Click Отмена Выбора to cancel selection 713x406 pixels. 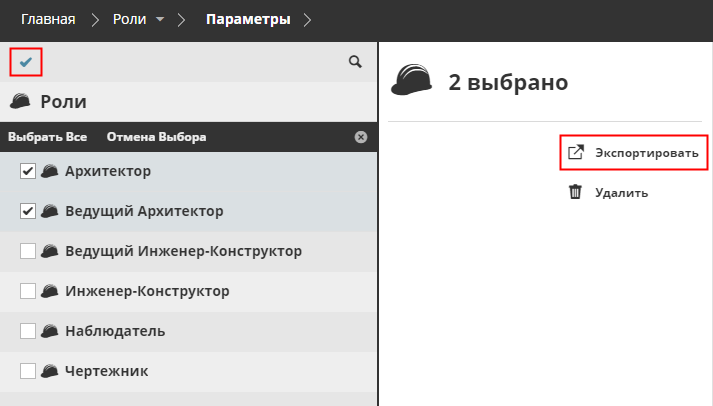(156, 137)
